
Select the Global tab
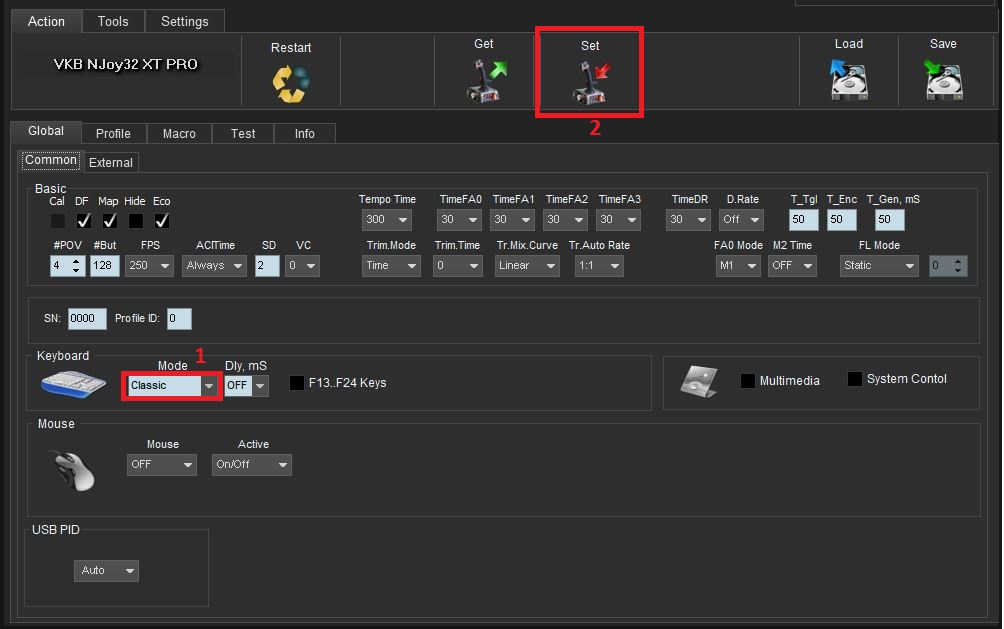click(46, 131)
